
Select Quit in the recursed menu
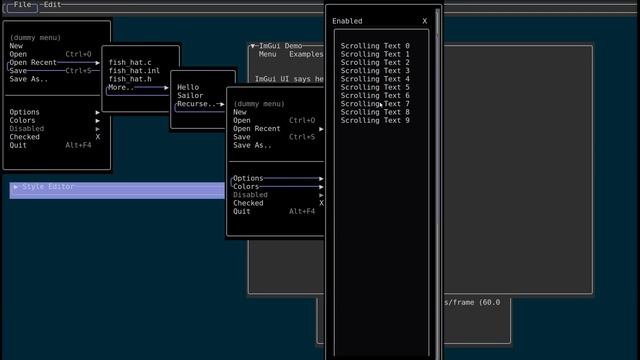278,211
